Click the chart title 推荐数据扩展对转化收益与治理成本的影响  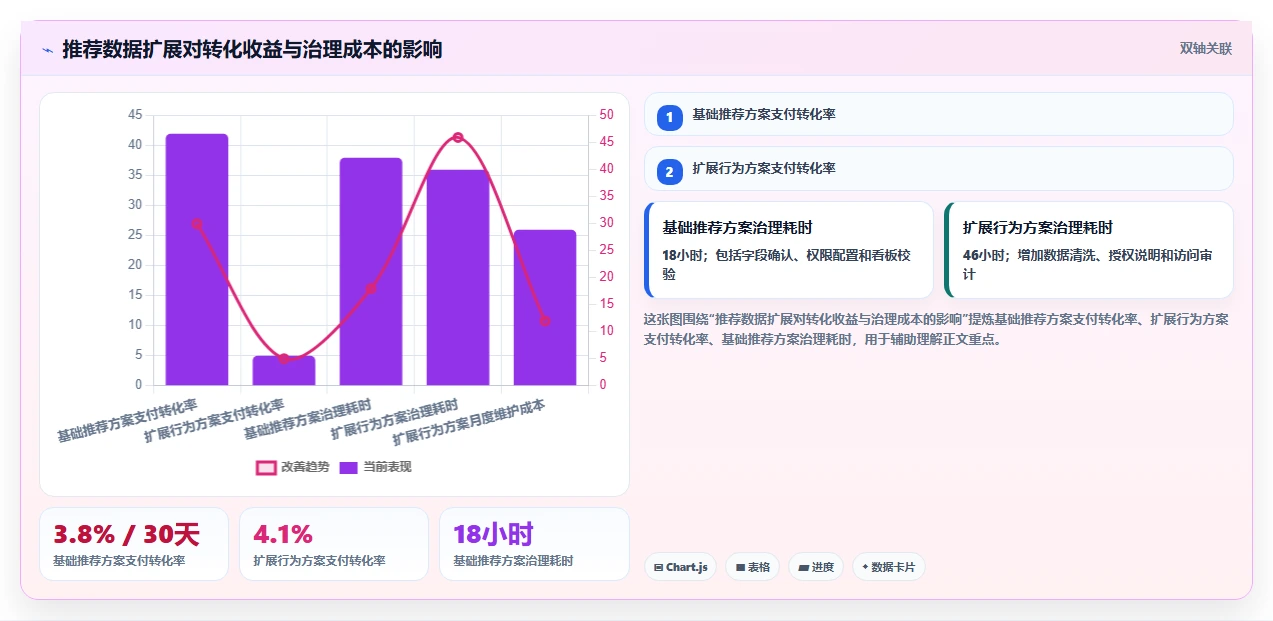[252, 49]
